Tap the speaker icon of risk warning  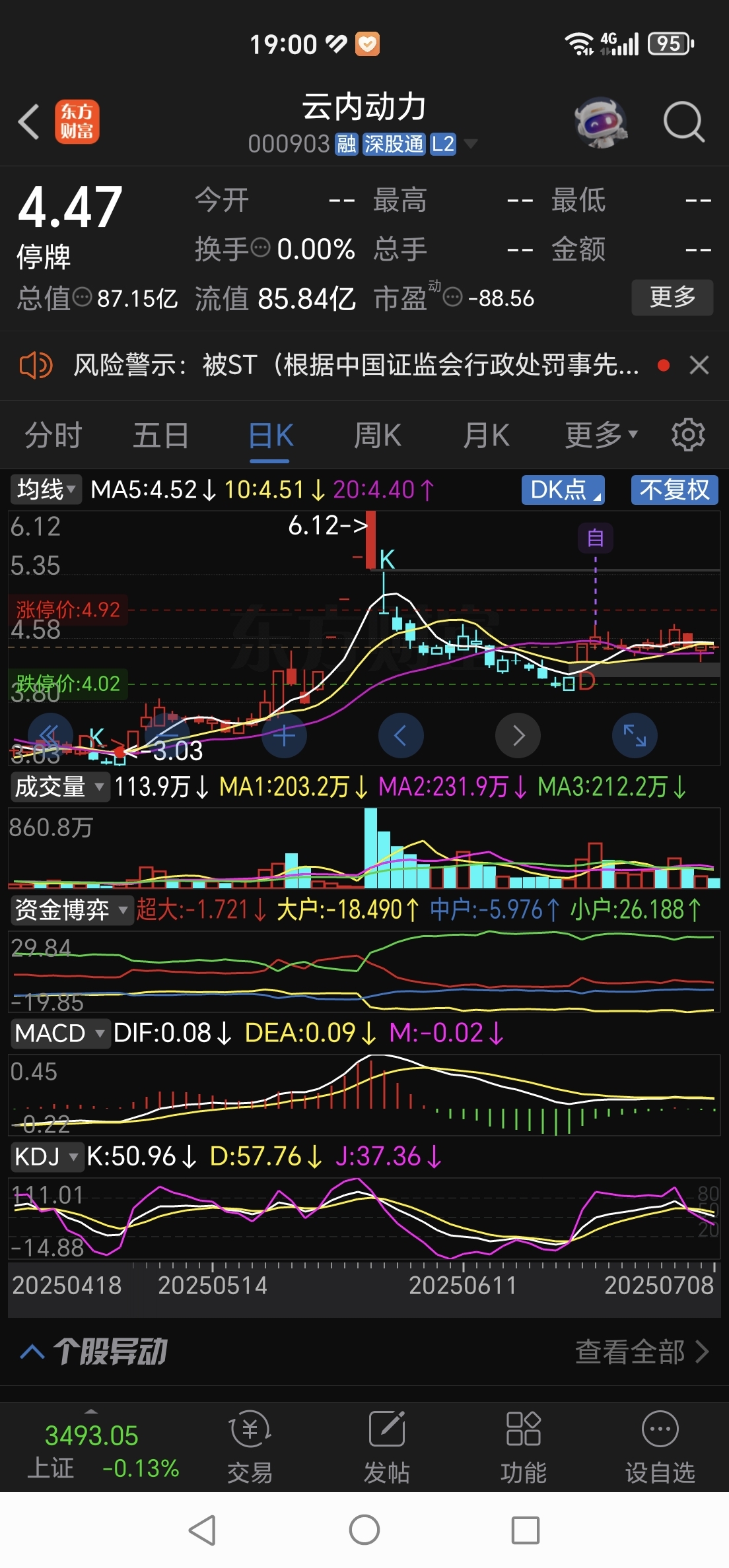(x=36, y=365)
